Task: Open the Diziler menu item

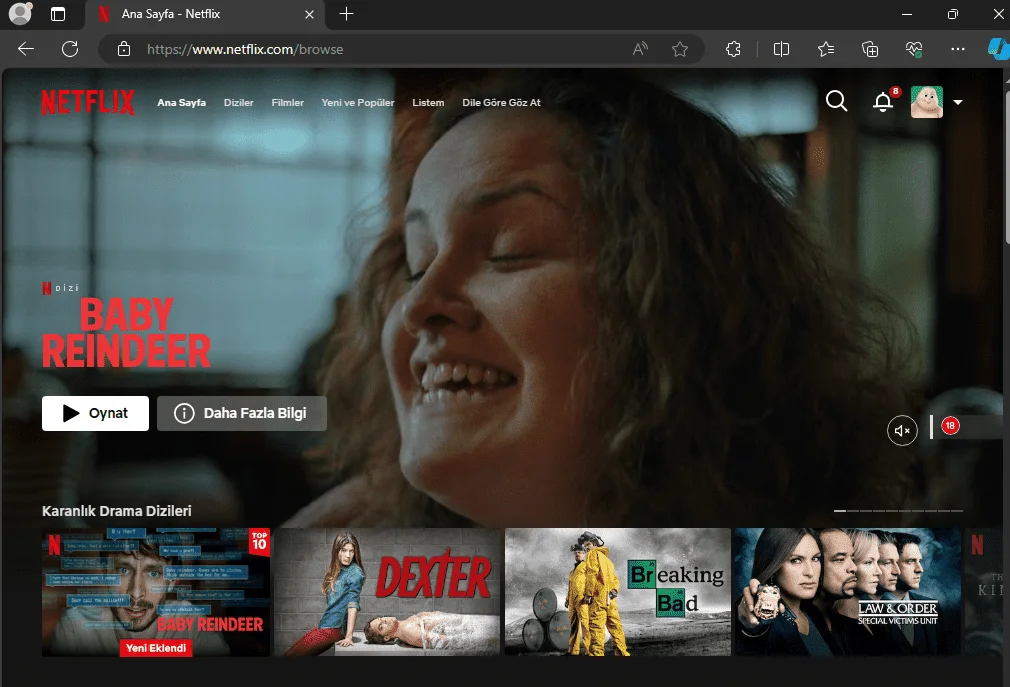Action: click(x=238, y=102)
